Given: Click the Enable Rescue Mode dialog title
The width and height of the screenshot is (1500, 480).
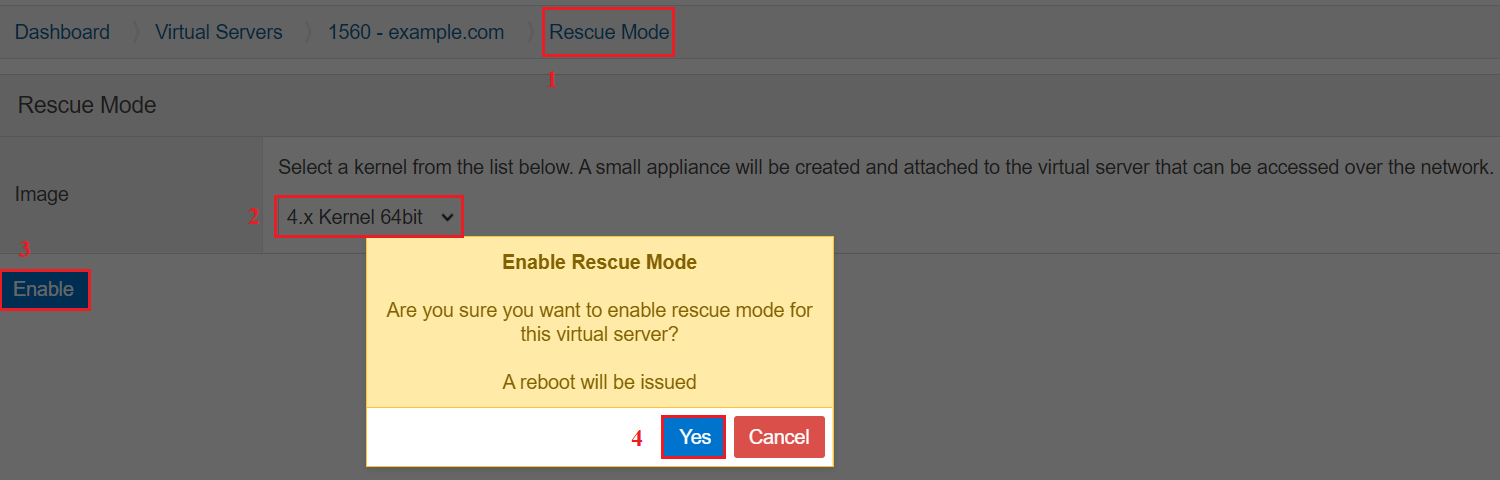Looking at the screenshot, I should (599, 263).
